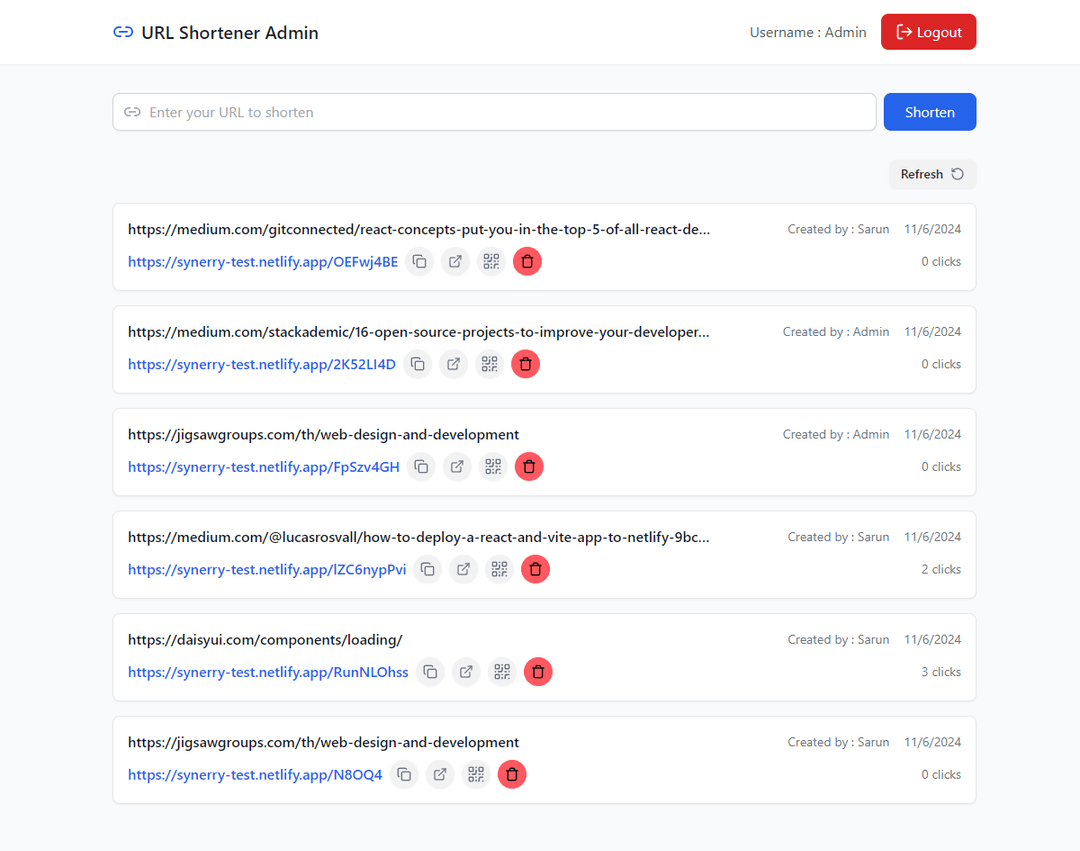The height and width of the screenshot is (851, 1080).
Task: Open the RunNLOhss link externally
Action: click(466, 672)
